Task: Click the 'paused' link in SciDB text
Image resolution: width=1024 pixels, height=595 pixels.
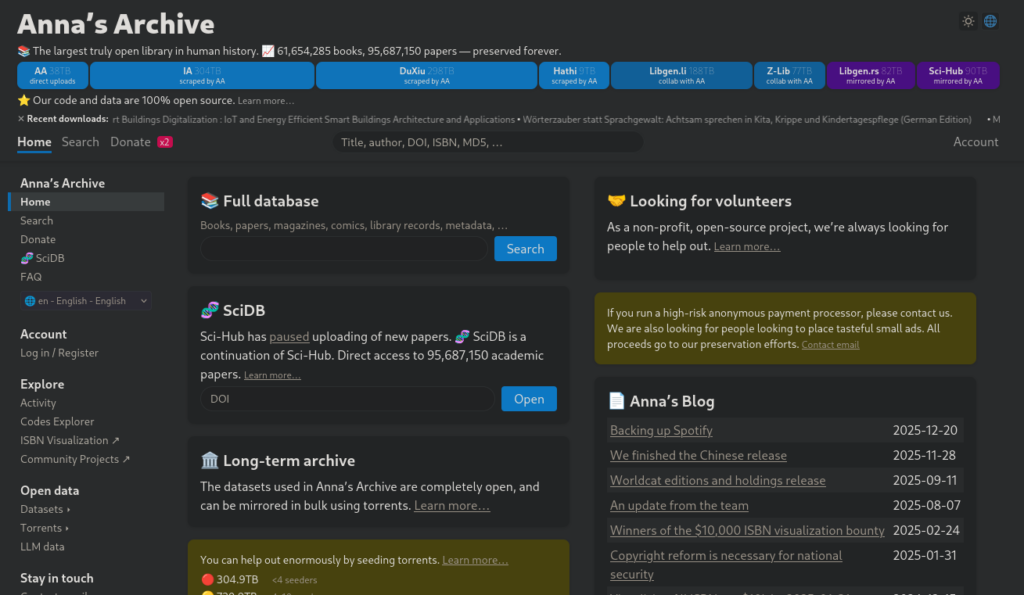Action: click(x=289, y=336)
